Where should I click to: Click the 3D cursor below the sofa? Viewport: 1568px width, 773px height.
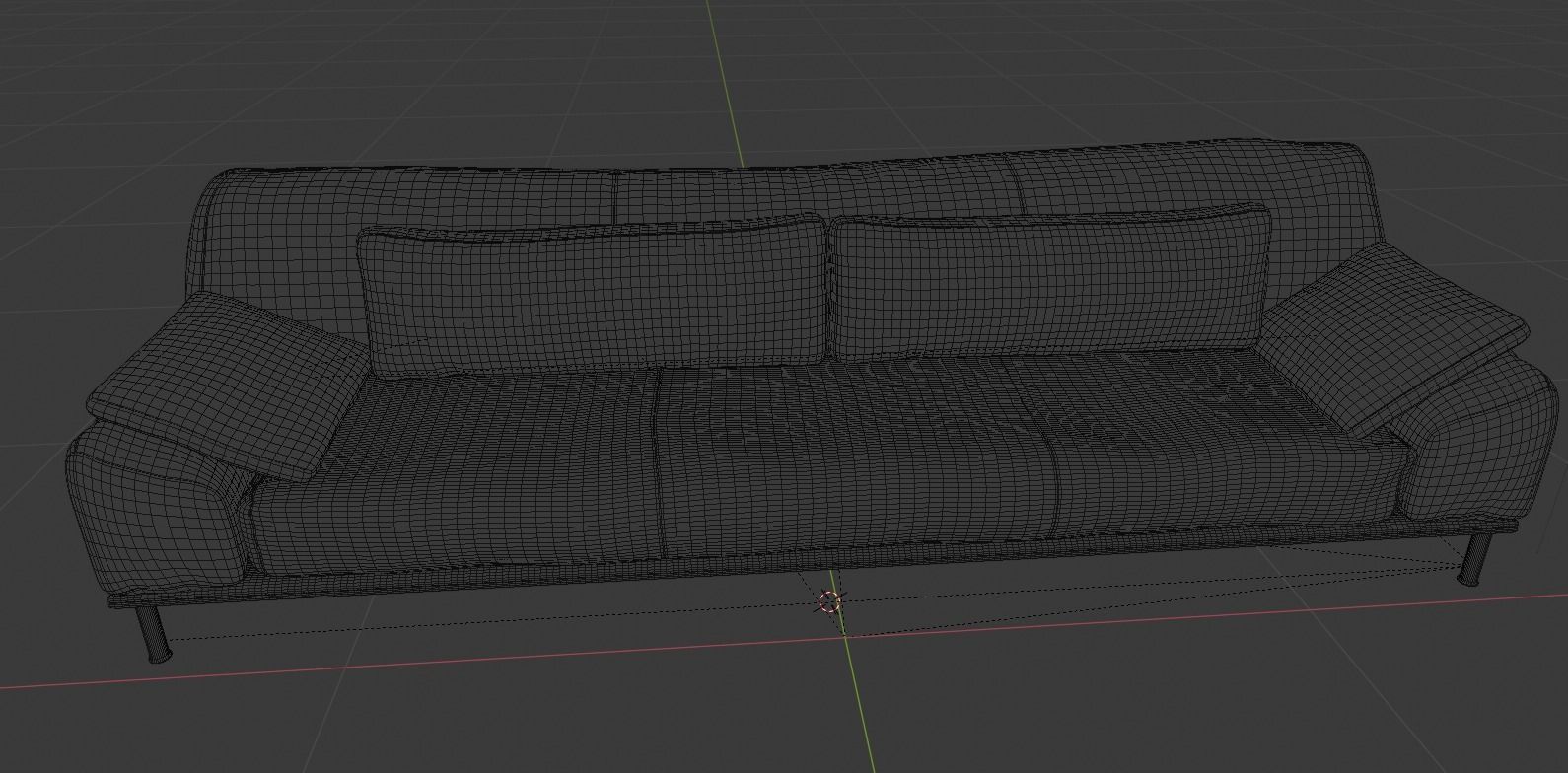pos(829,601)
